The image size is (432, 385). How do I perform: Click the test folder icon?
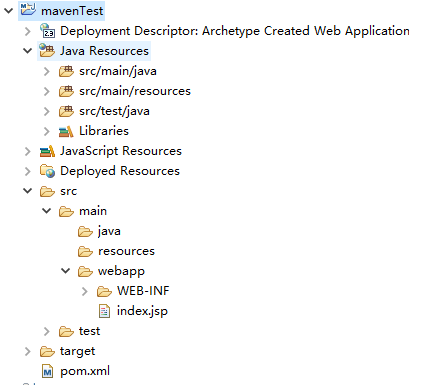click(66, 331)
